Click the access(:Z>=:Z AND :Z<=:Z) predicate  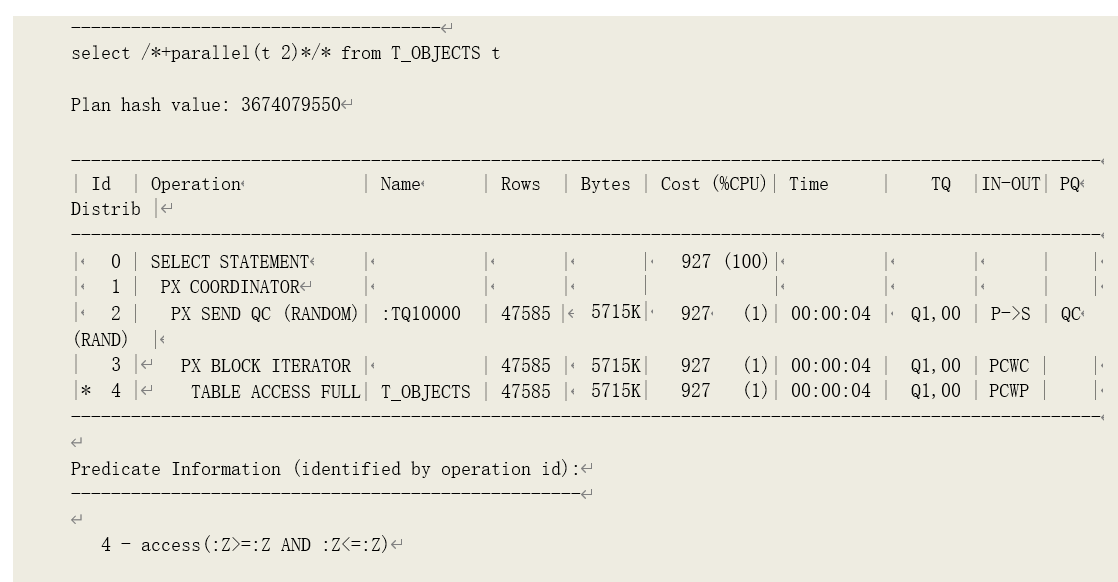(264, 546)
